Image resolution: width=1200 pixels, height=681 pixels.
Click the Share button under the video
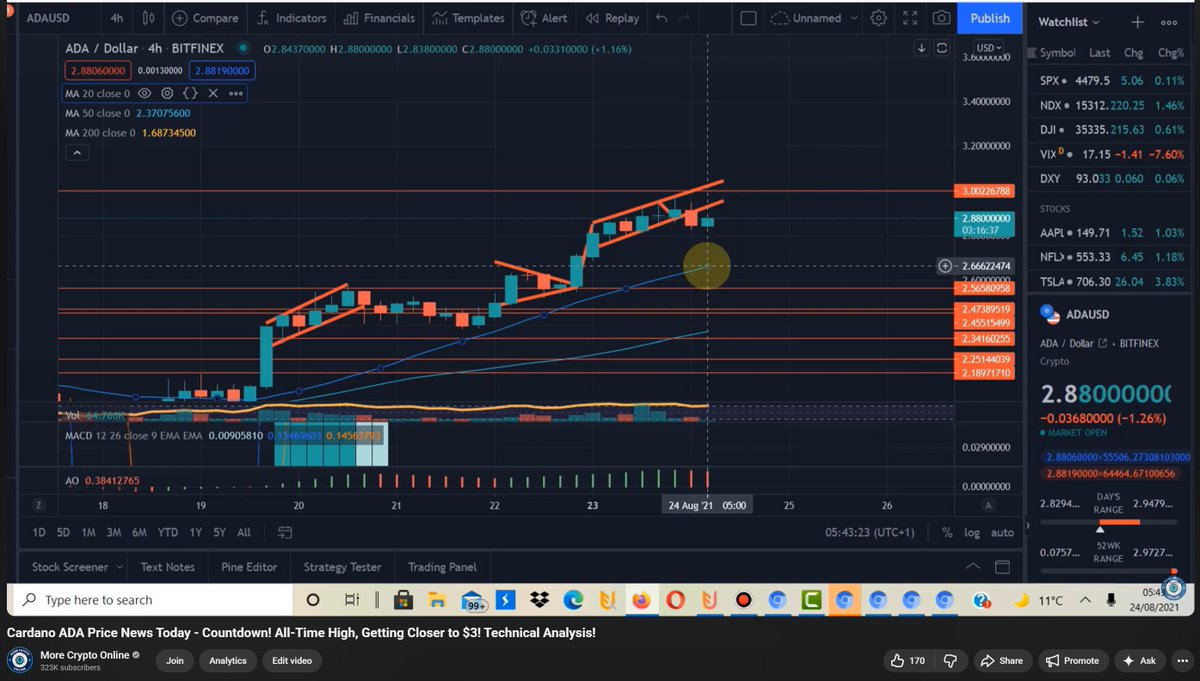[x=1001, y=660]
